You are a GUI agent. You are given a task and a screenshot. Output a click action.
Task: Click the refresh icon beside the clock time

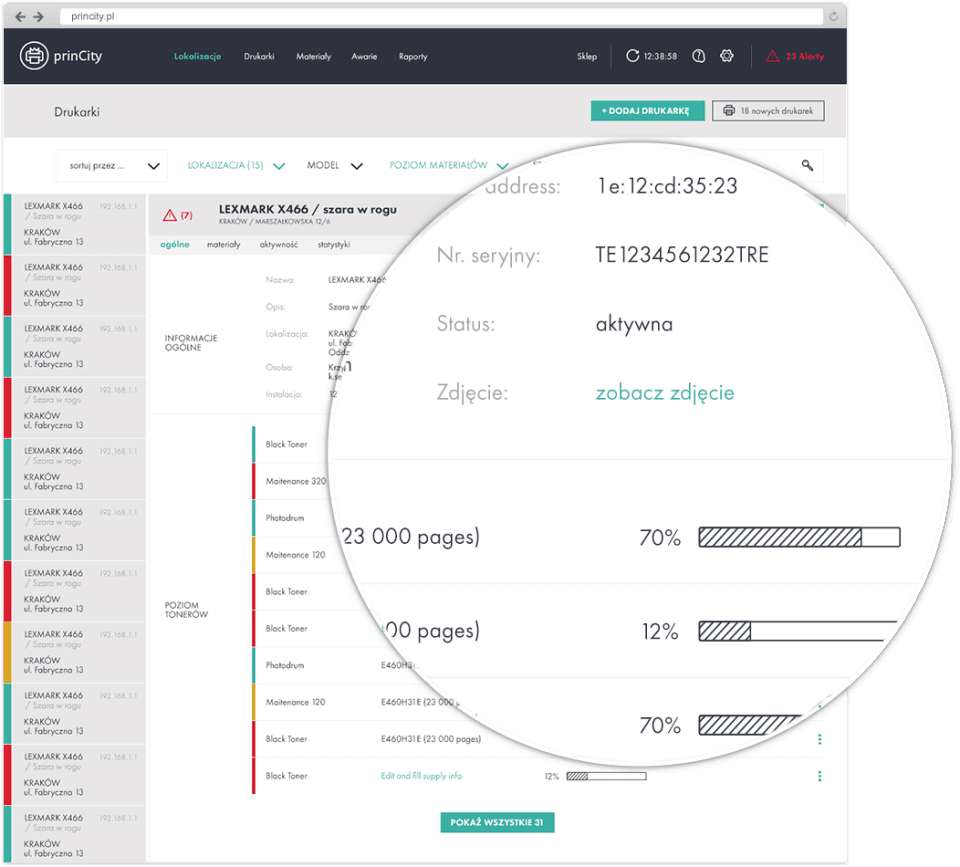click(632, 56)
